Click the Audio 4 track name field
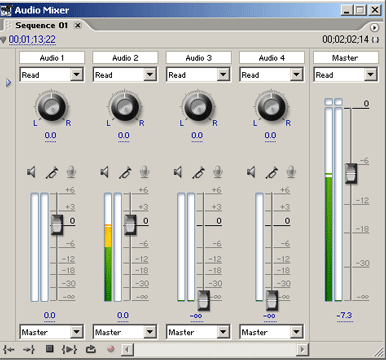 click(x=272, y=58)
